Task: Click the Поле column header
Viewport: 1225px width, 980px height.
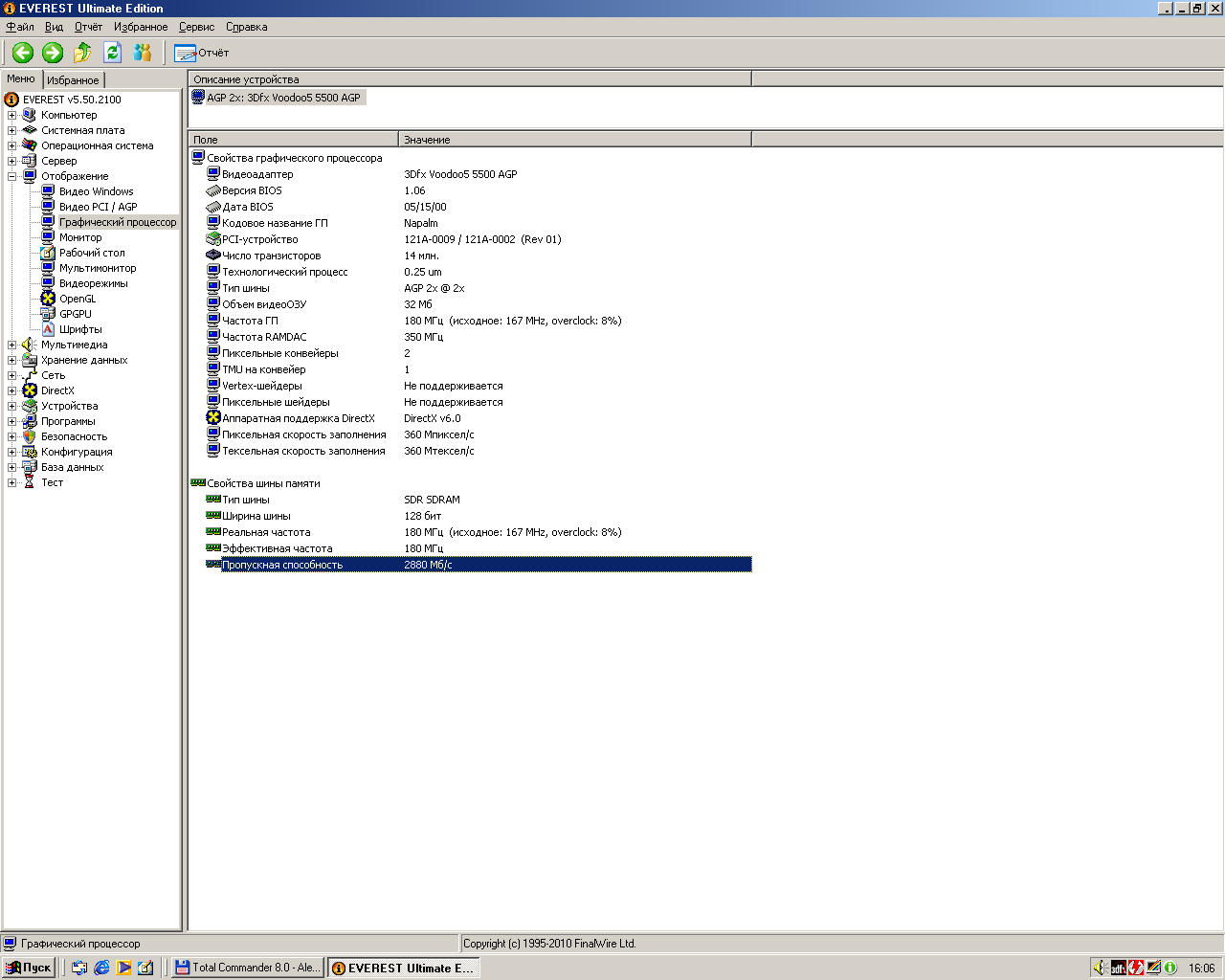Action: (293, 140)
